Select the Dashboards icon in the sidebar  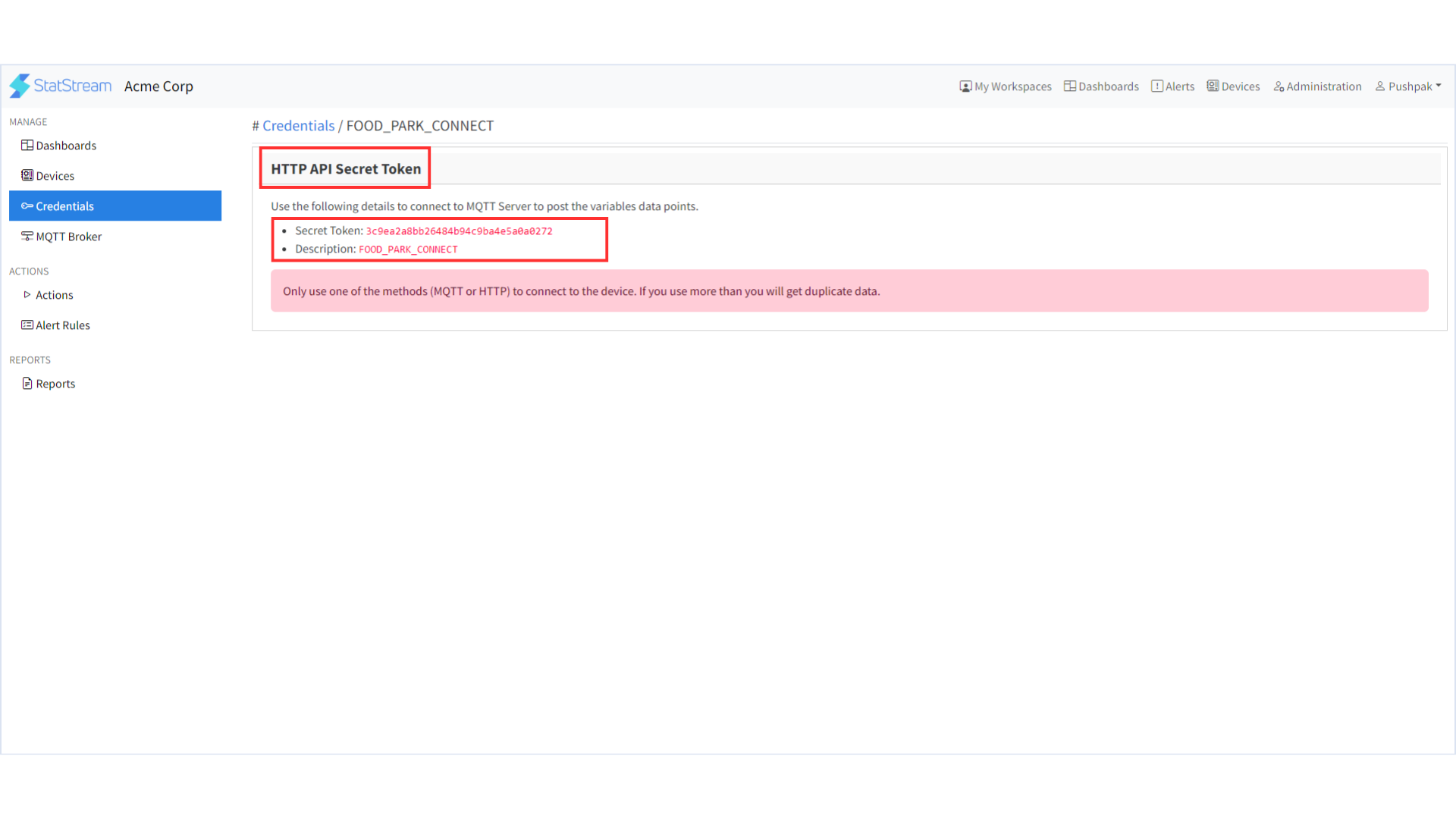click(27, 145)
